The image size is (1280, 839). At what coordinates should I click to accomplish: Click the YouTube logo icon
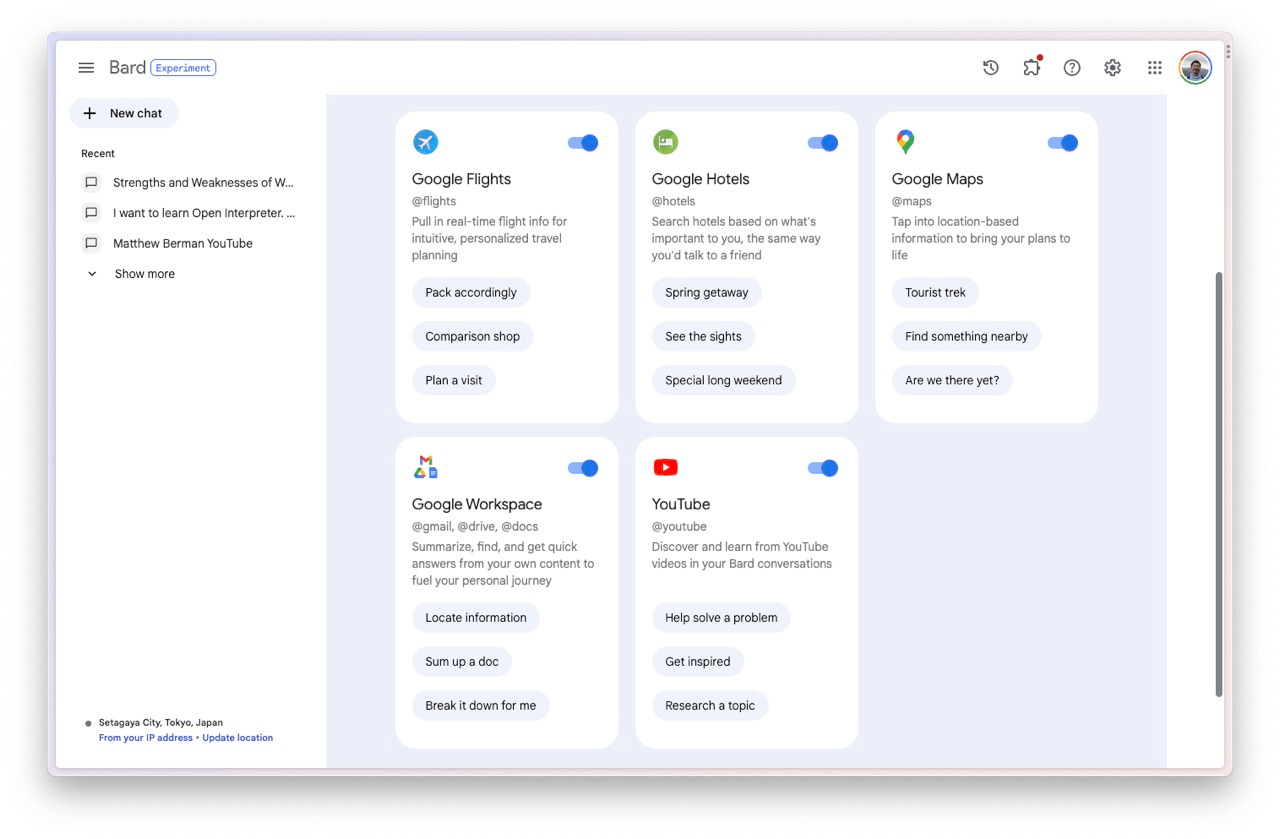click(665, 467)
